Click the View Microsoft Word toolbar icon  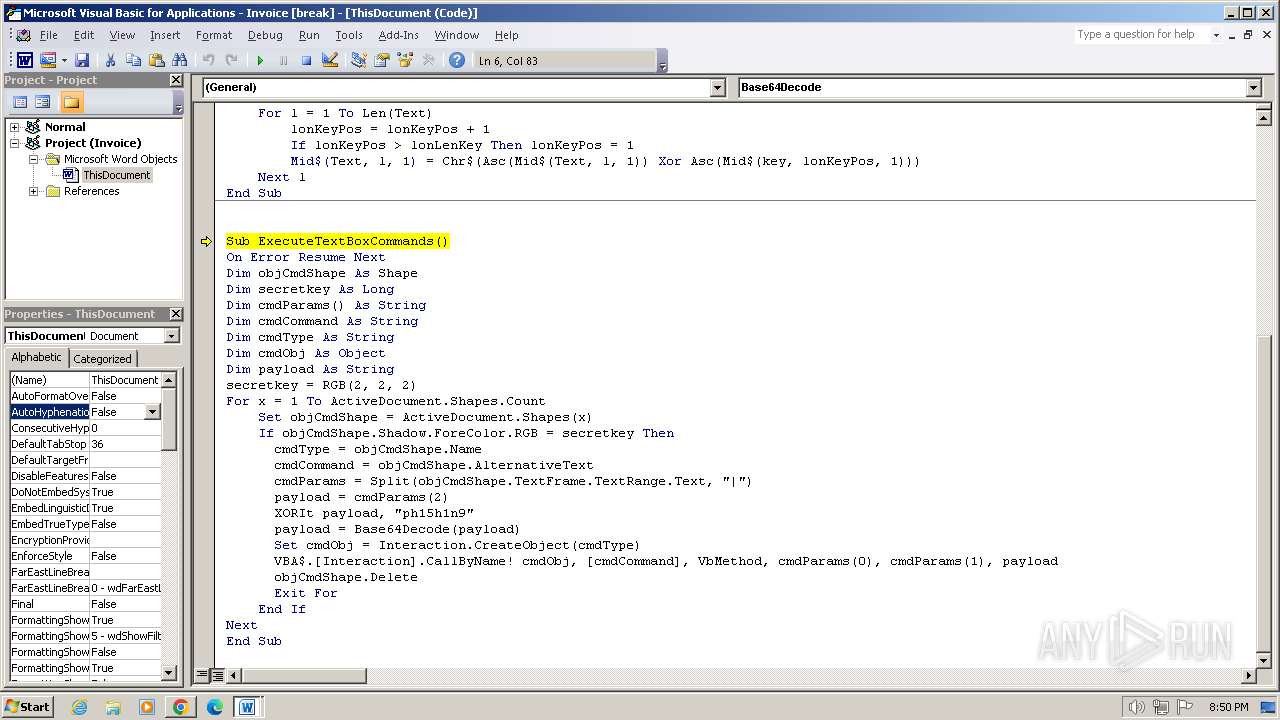click(x=24, y=61)
